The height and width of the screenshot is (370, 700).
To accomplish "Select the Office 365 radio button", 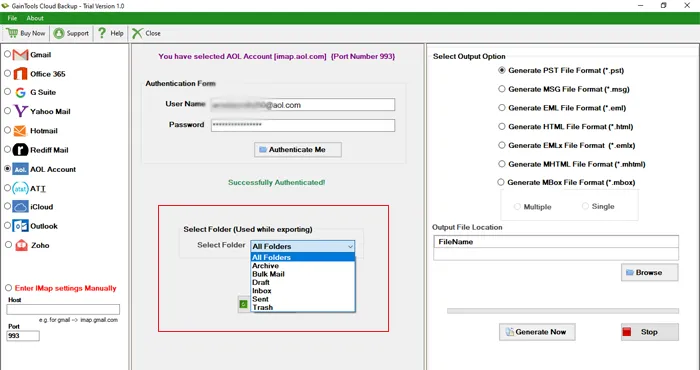I will (8, 73).
